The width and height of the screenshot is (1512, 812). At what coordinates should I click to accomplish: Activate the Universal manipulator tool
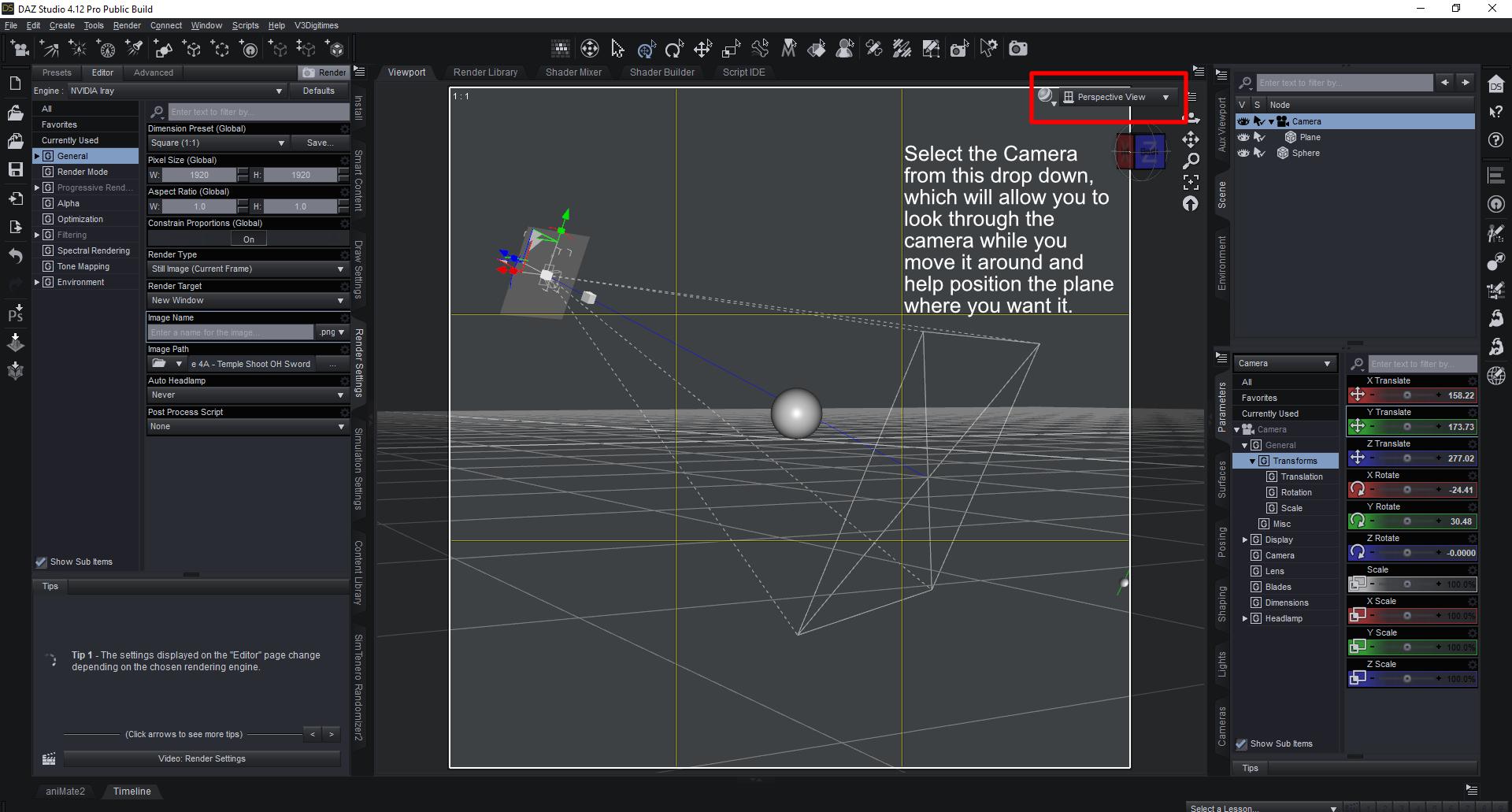[x=646, y=49]
